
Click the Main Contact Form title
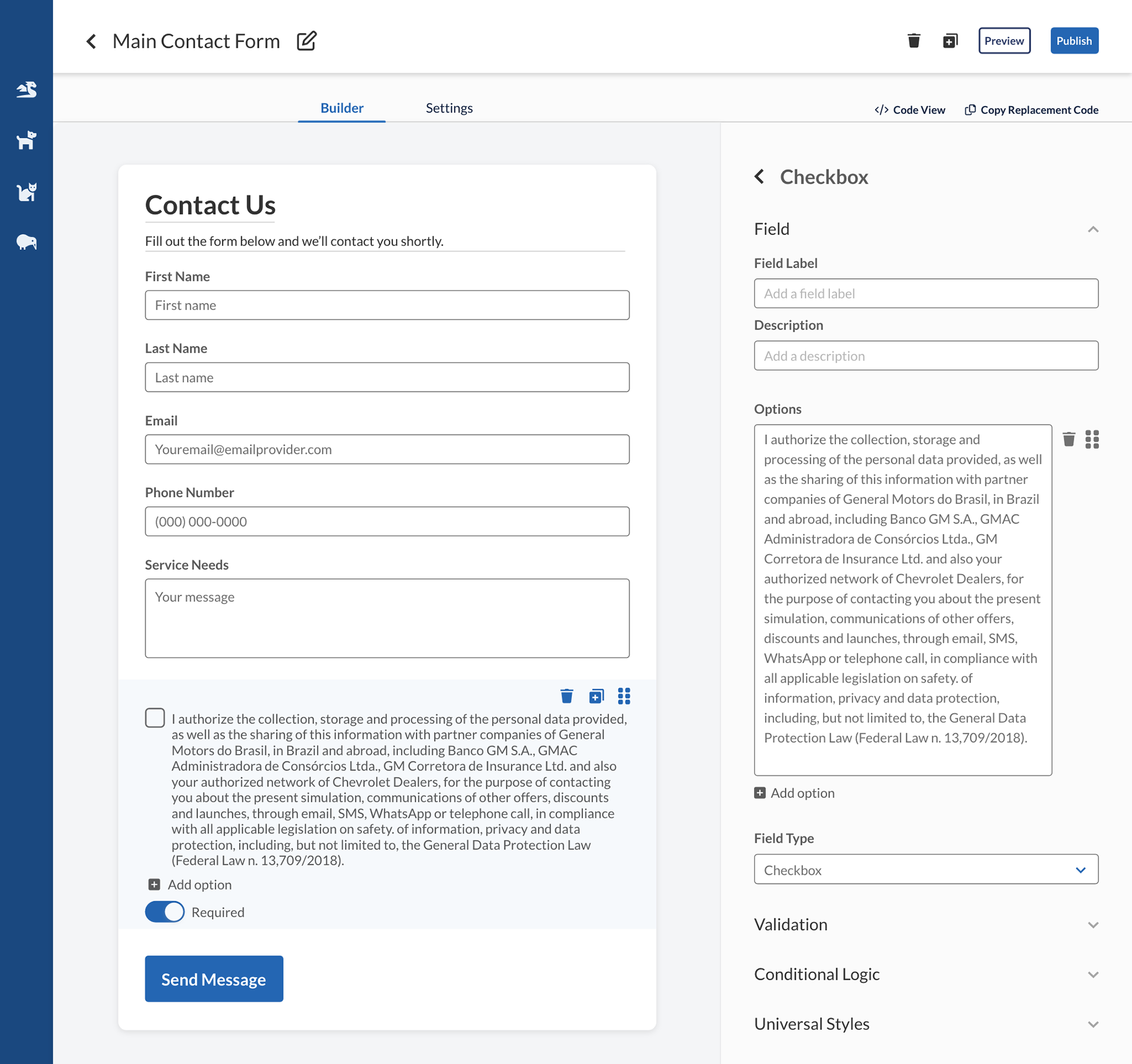pos(196,41)
